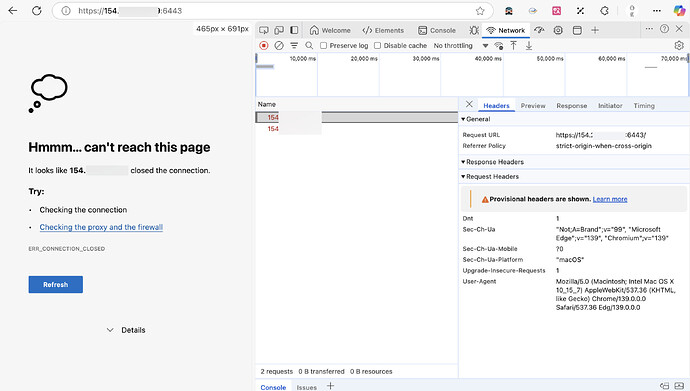This screenshot has width=690, height=391.
Task: Expand the Details section on error page
Action: pyautogui.click(x=126, y=330)
